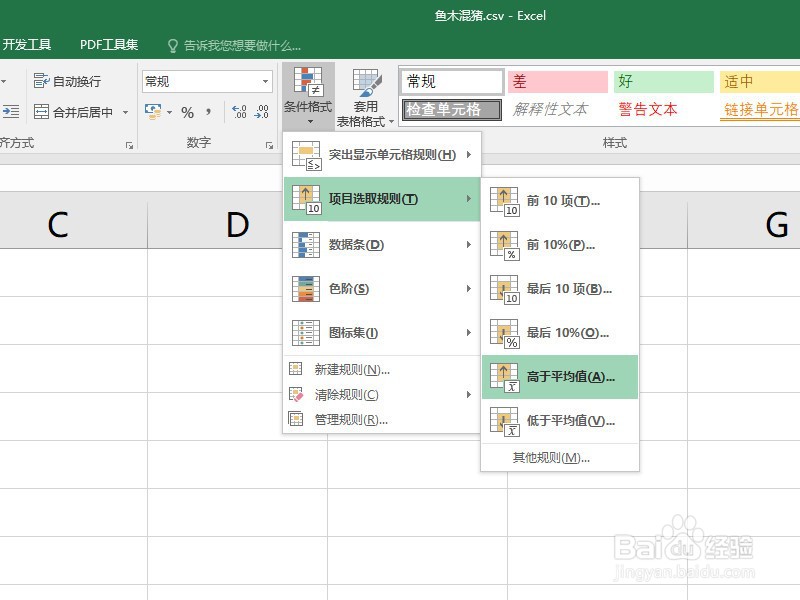Click the Data Bars icon
This screenshot has height=600, width=800.
[x=306, y=244]
